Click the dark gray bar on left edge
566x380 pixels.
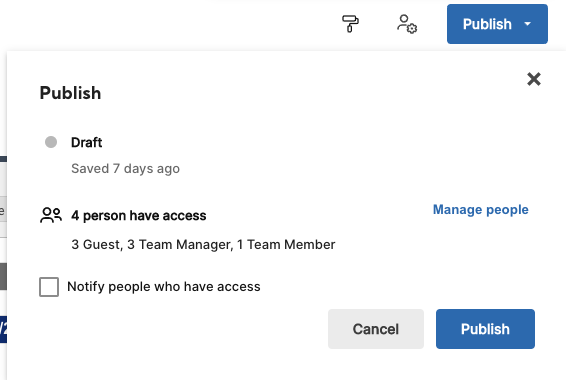click(x=3, y=276)
